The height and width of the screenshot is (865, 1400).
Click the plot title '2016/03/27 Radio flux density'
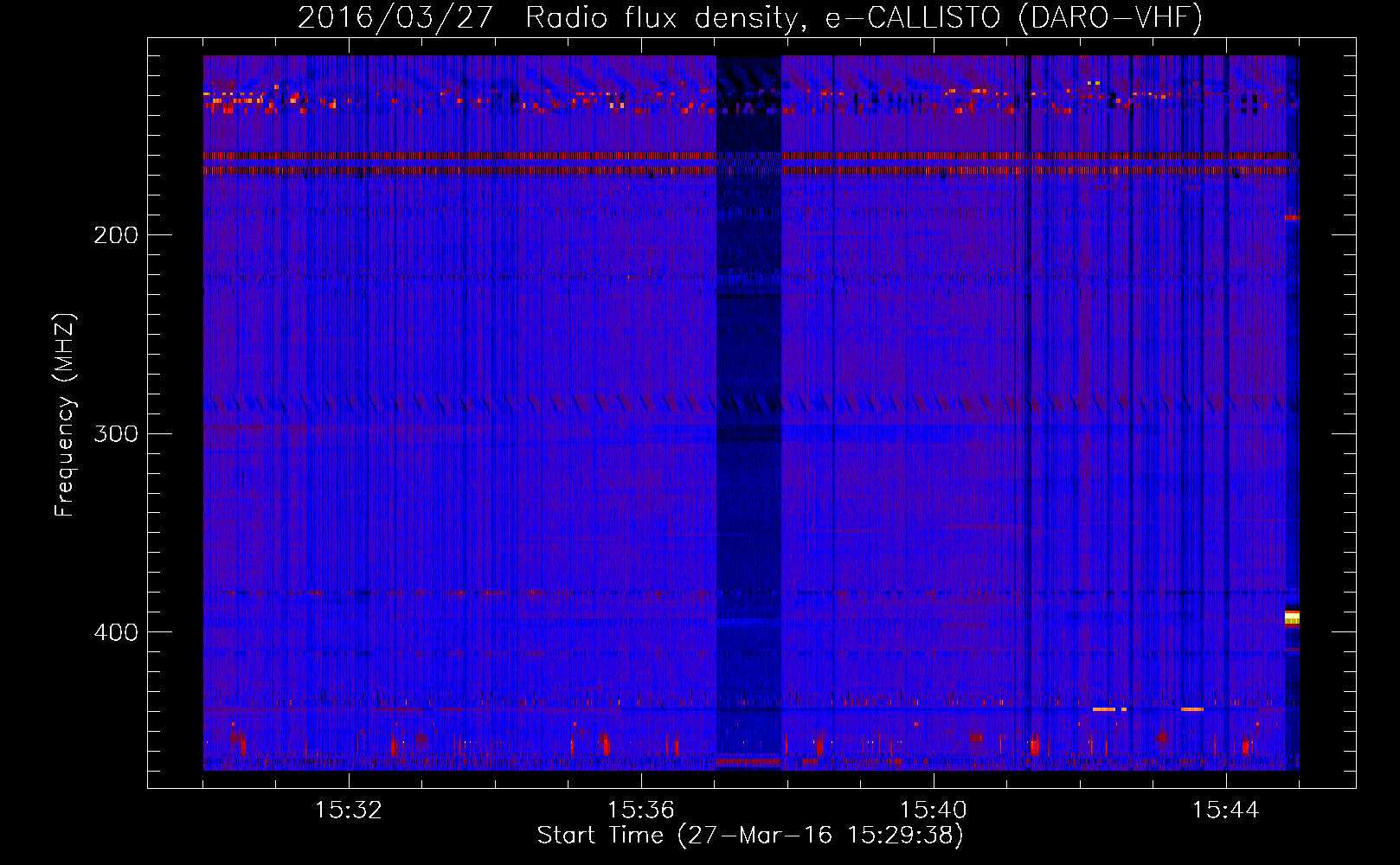pos(554,18)
